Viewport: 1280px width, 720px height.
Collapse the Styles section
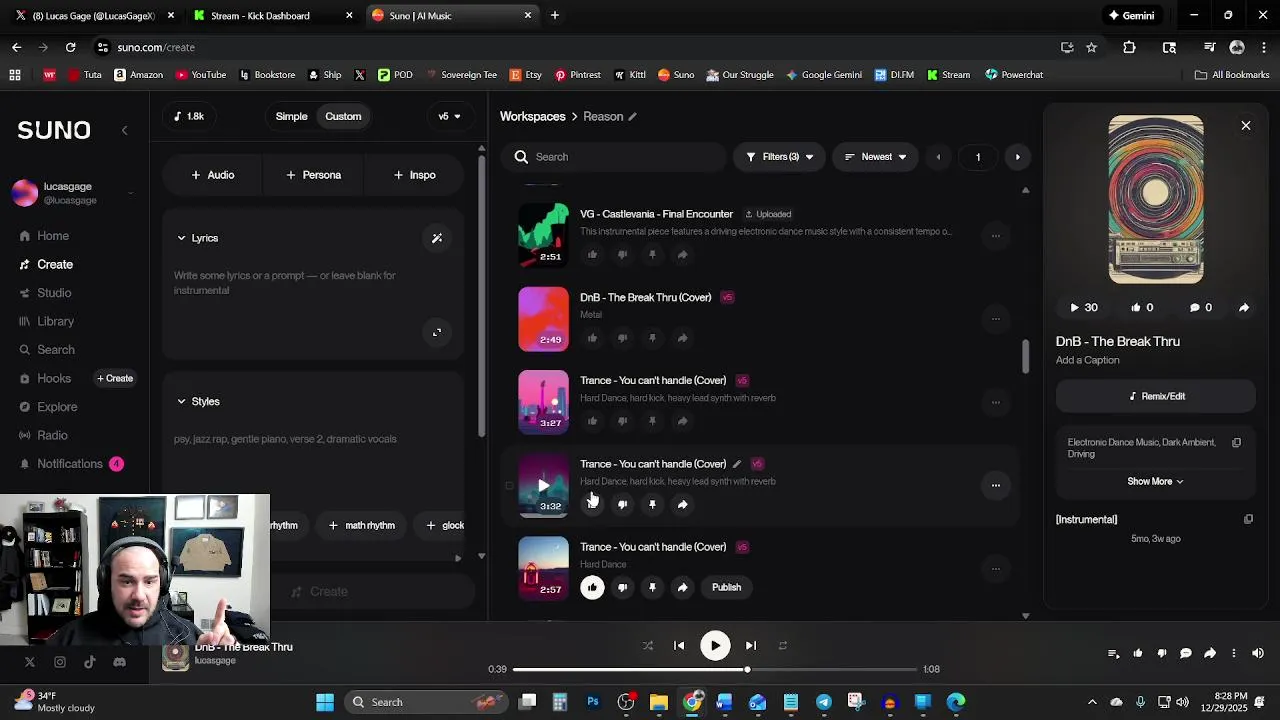181,402
